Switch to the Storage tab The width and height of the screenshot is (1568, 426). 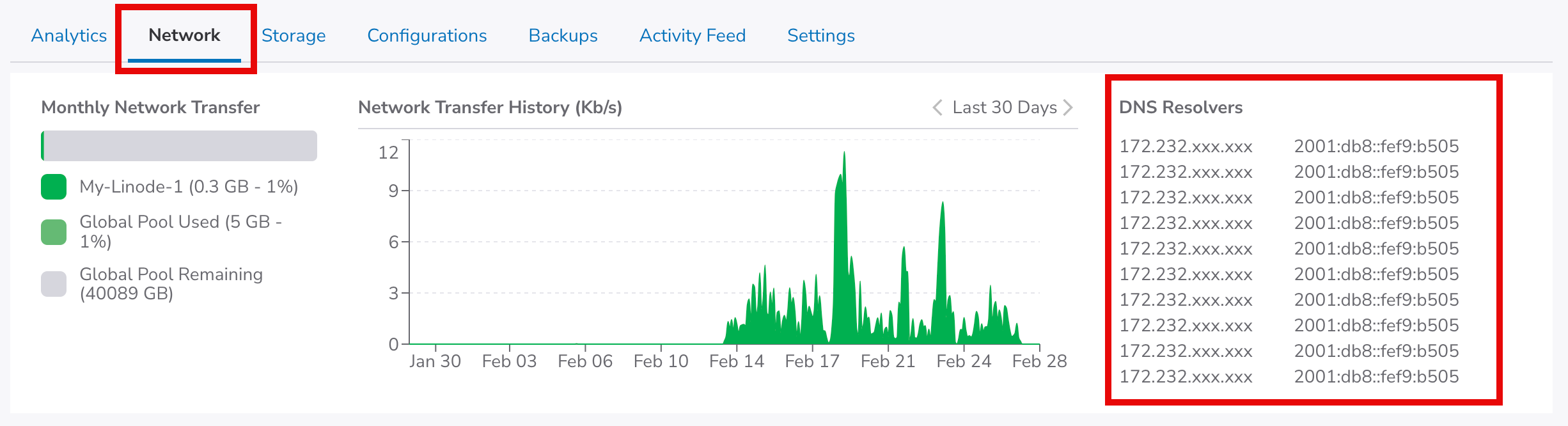(294, 36)
